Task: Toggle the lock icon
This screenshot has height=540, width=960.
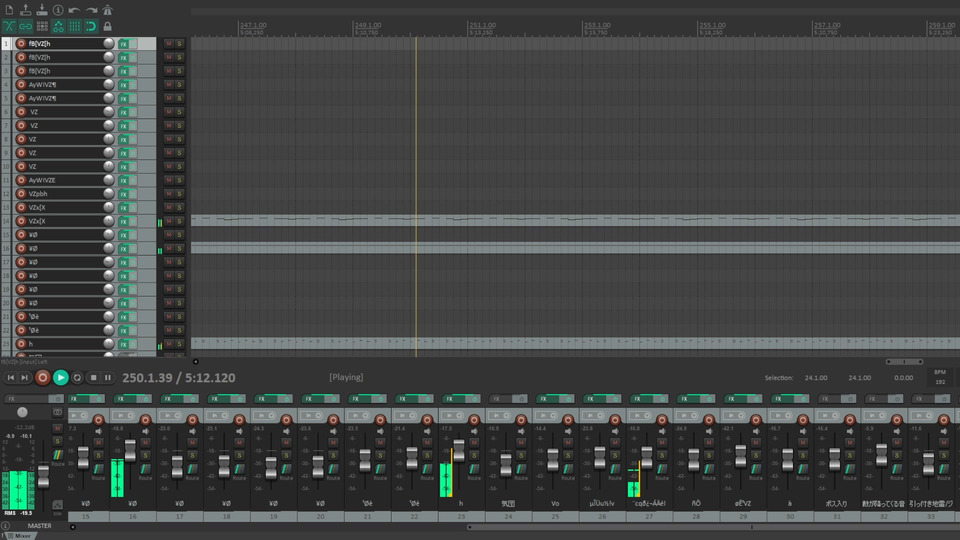Action: point(108,26)
